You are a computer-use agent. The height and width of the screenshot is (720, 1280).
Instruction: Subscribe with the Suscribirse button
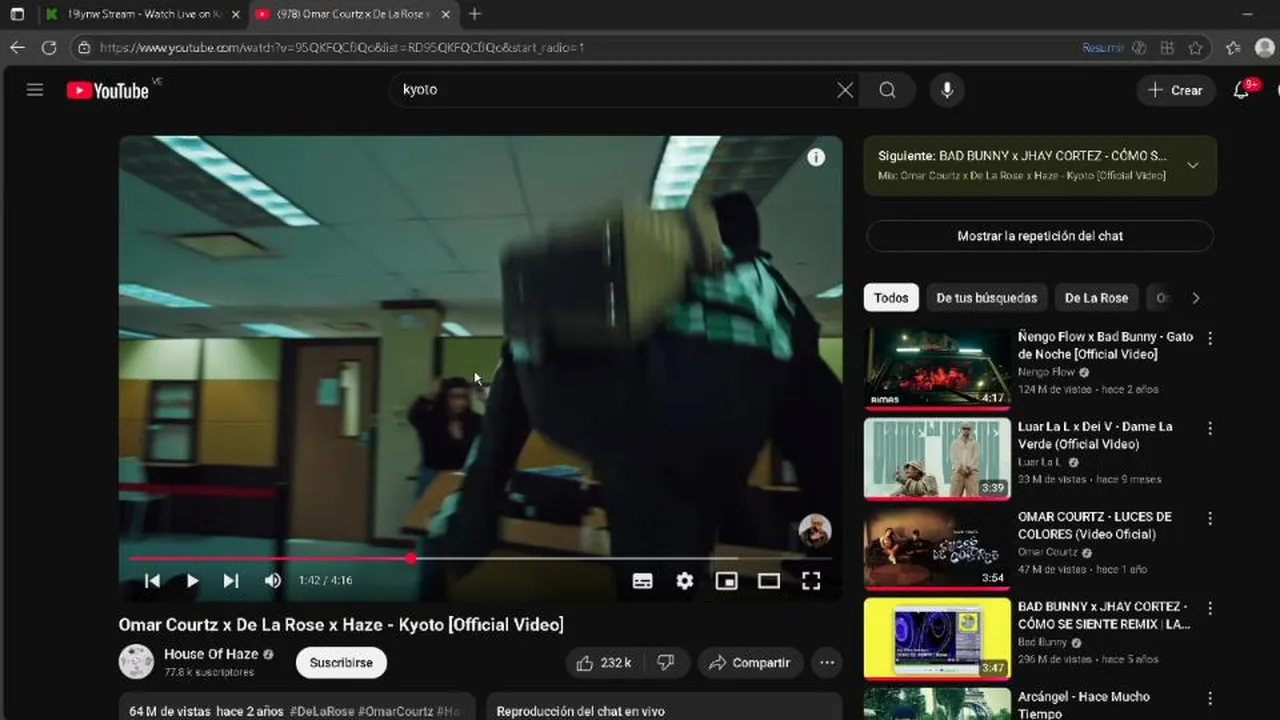(341, 663)
